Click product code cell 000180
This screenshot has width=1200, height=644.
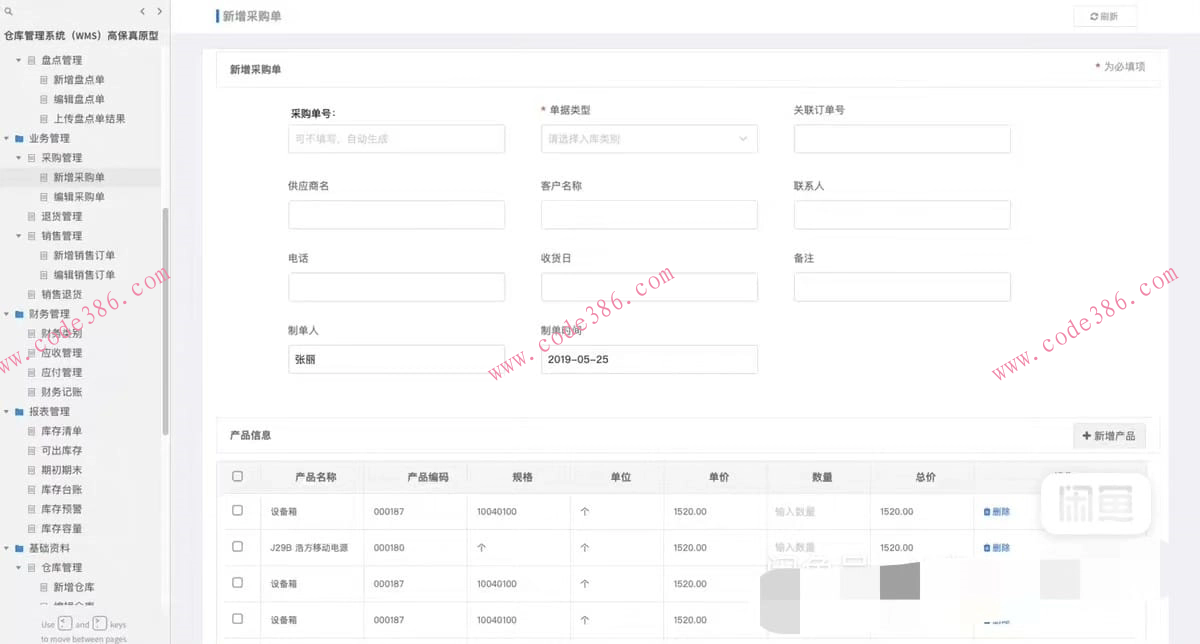[x=389, y=548]
